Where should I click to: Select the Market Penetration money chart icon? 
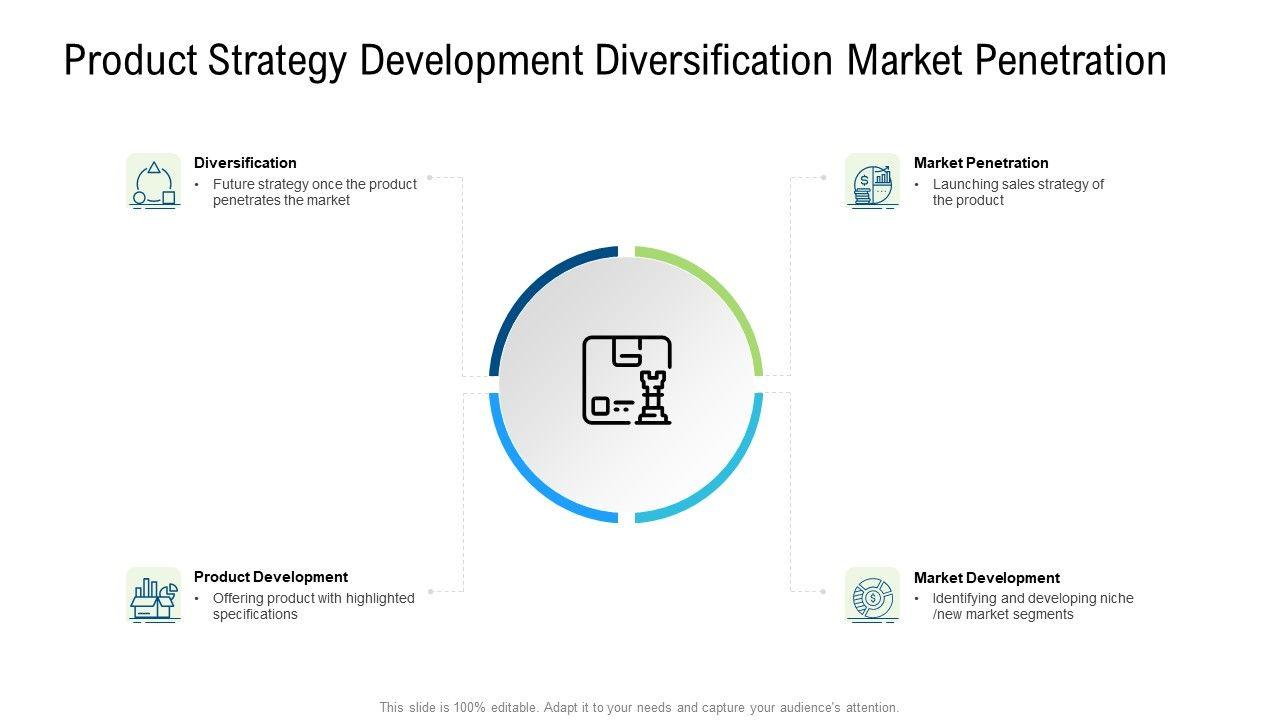(873, 182)
